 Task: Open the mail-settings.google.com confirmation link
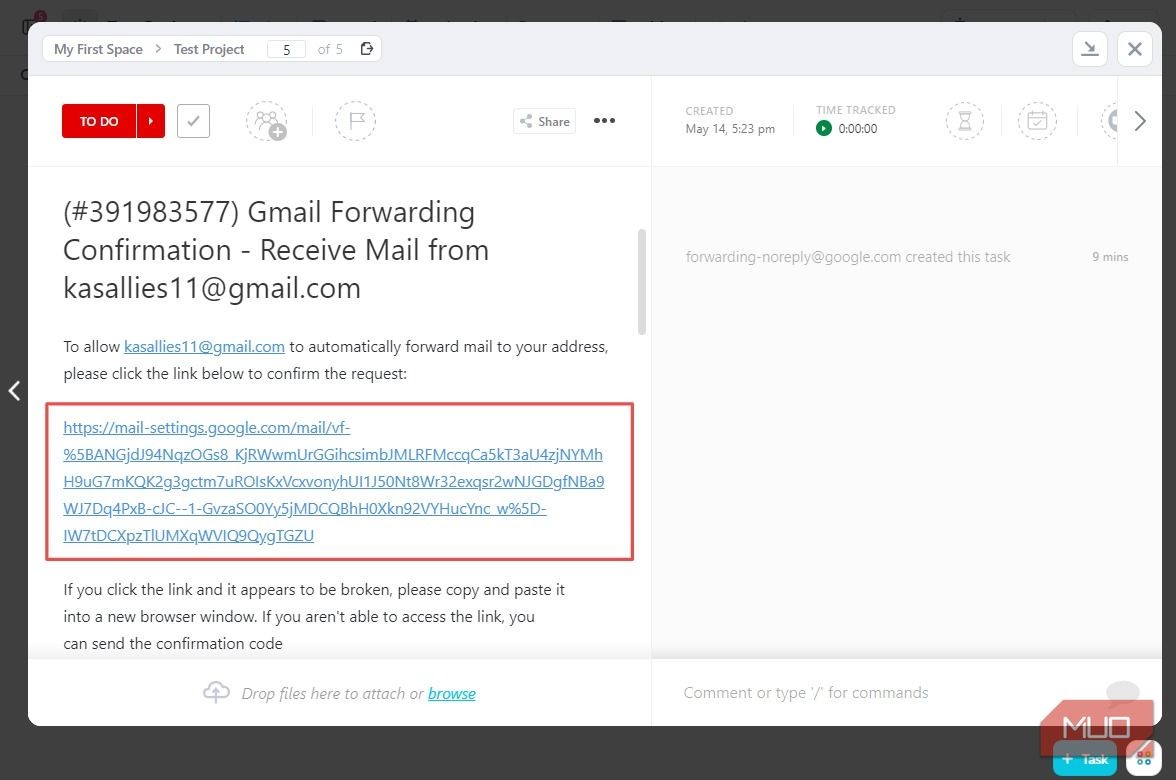point(334,482)
